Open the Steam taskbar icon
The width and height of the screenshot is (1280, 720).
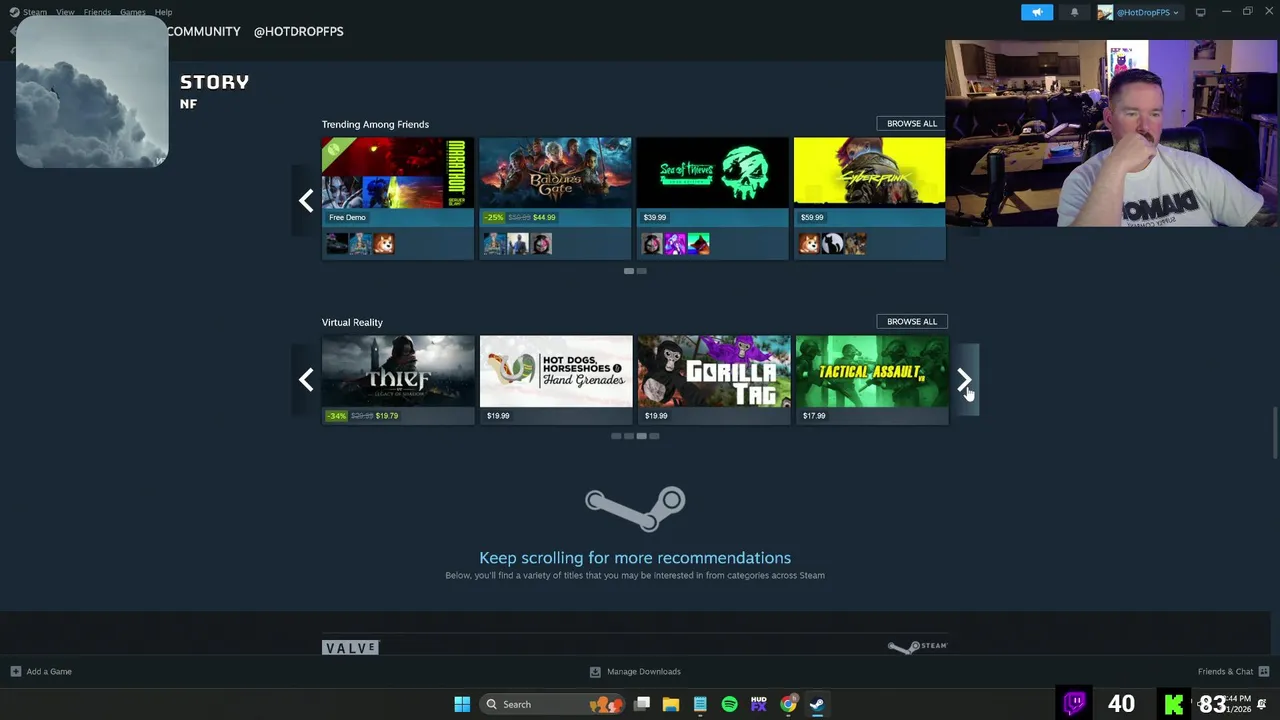817,704
